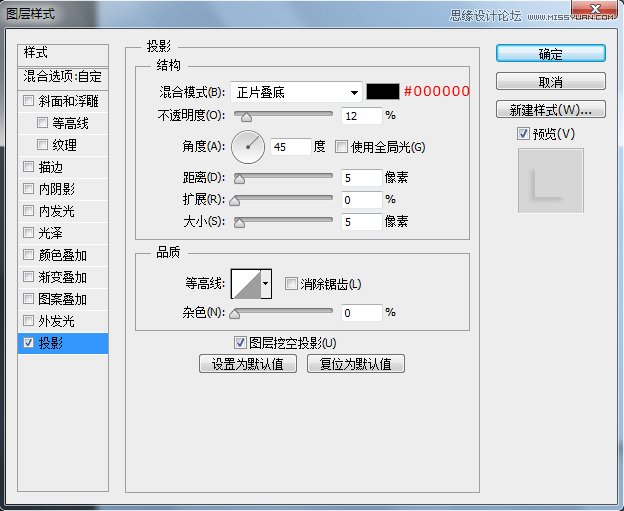Select the 投影 highlighted row
624x511 pixels.
(x=63, y=343)
